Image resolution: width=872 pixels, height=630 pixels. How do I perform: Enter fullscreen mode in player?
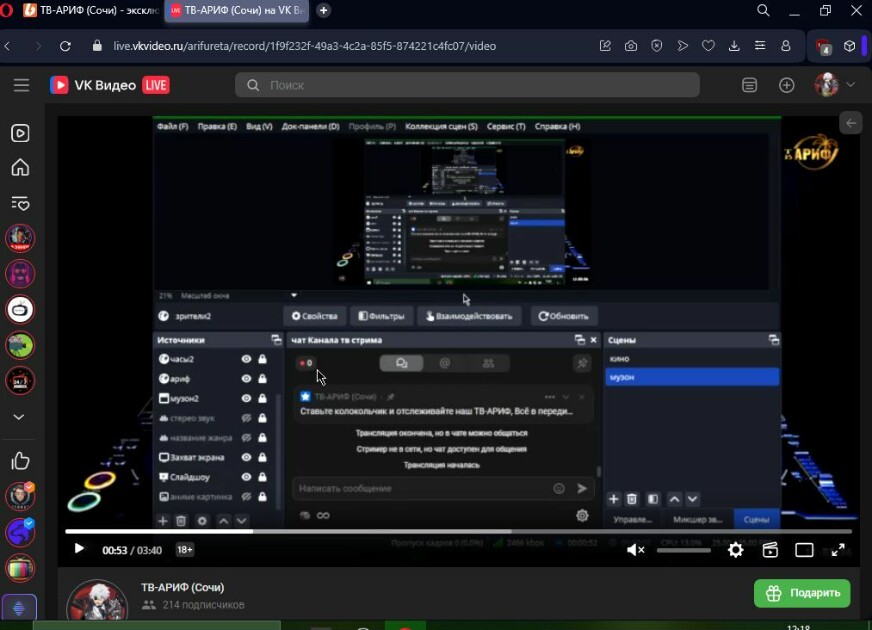838,550
